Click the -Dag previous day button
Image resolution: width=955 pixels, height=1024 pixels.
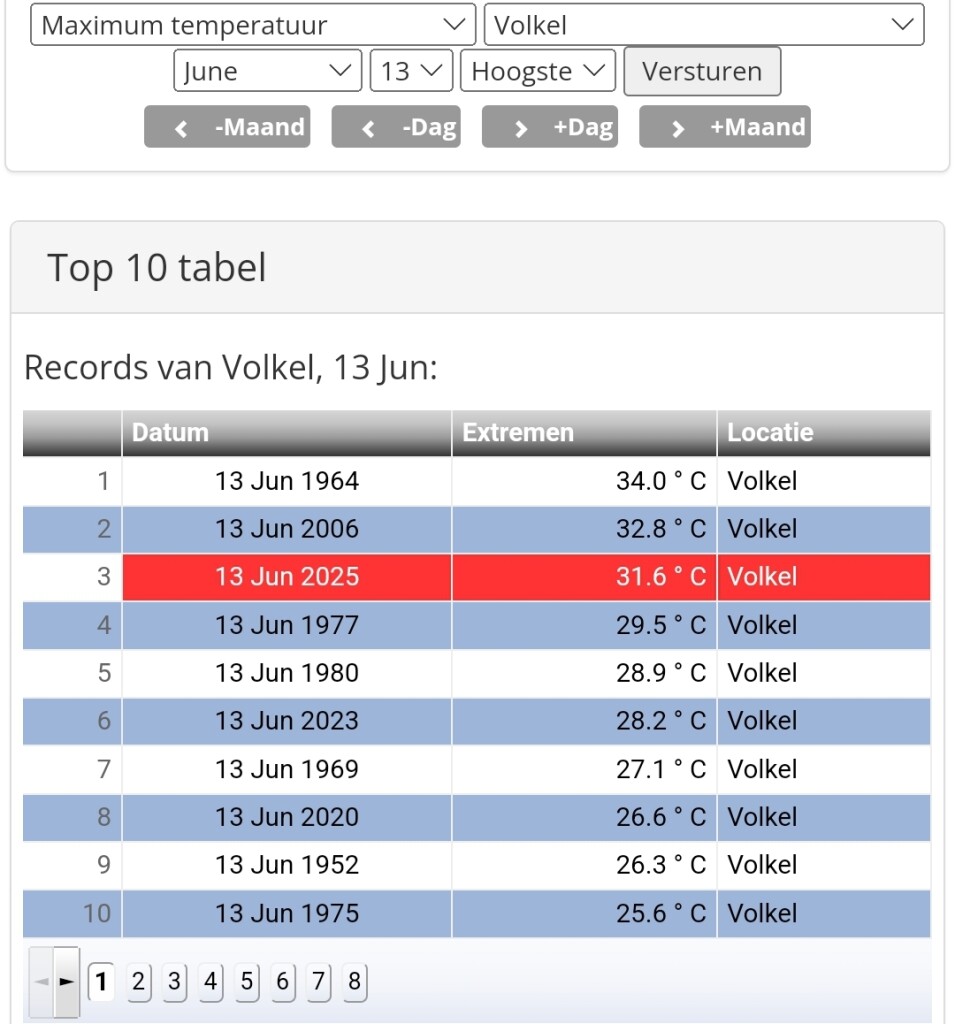[396, 127]
